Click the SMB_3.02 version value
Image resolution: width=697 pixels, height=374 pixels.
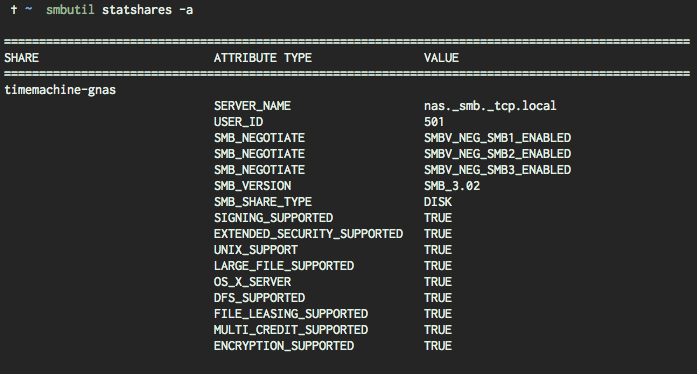(452, 186)
